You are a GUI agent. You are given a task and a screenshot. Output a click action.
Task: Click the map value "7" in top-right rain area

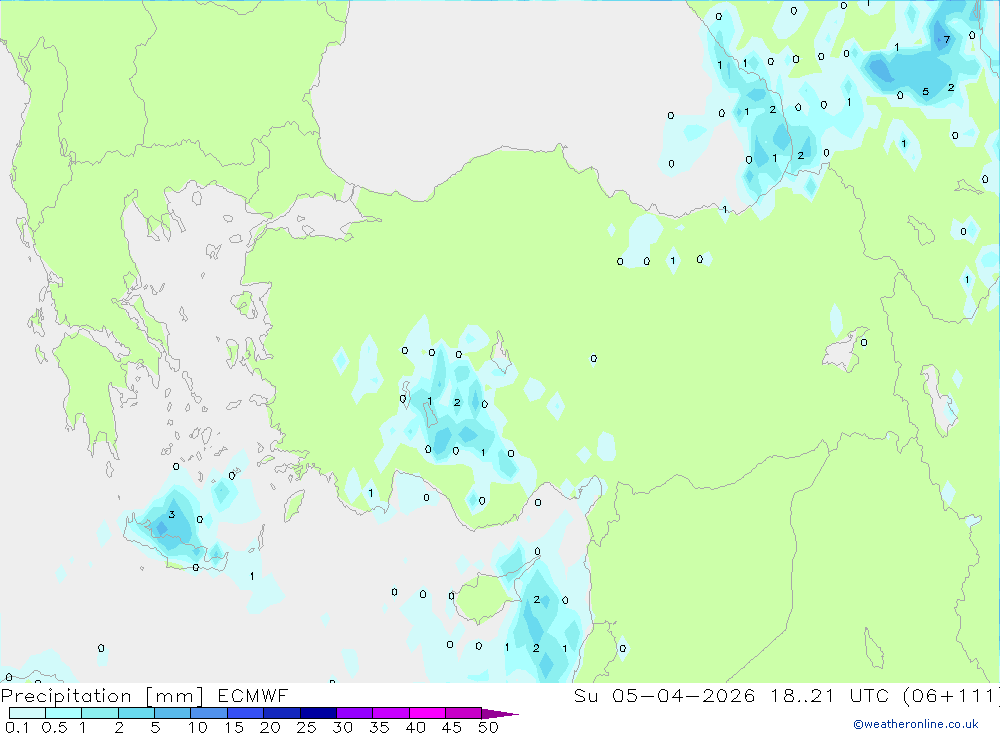(946, 40)
